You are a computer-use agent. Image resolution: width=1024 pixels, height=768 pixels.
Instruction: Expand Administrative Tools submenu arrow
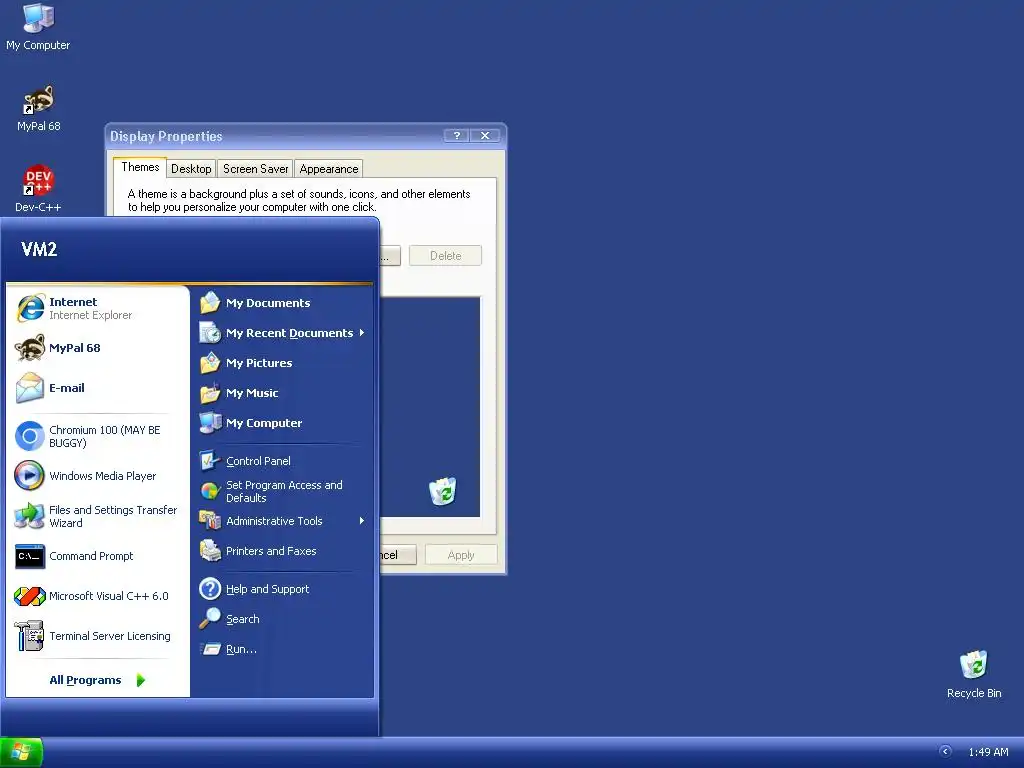point(361,521)
